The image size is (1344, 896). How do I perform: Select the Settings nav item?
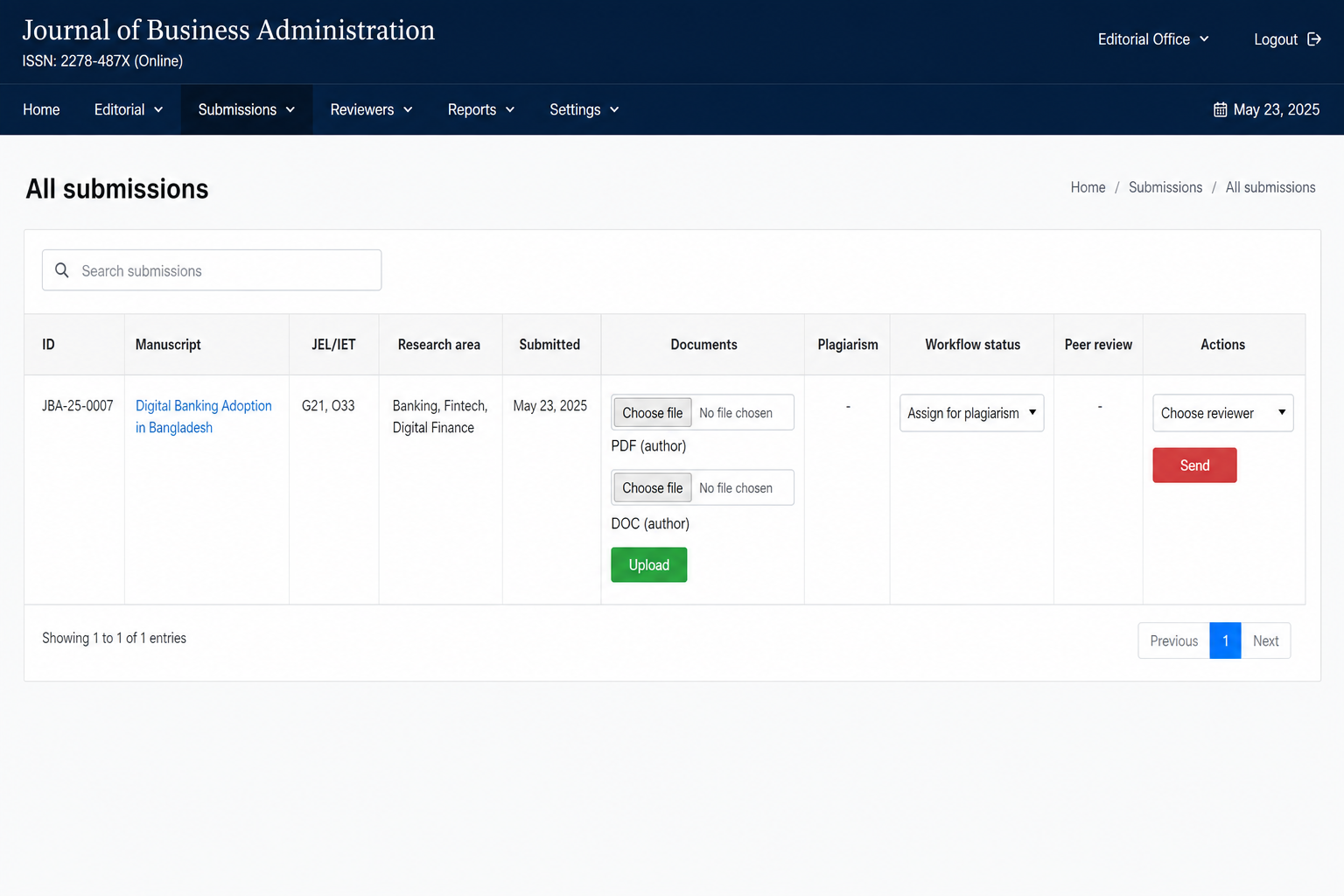[584, 109]
